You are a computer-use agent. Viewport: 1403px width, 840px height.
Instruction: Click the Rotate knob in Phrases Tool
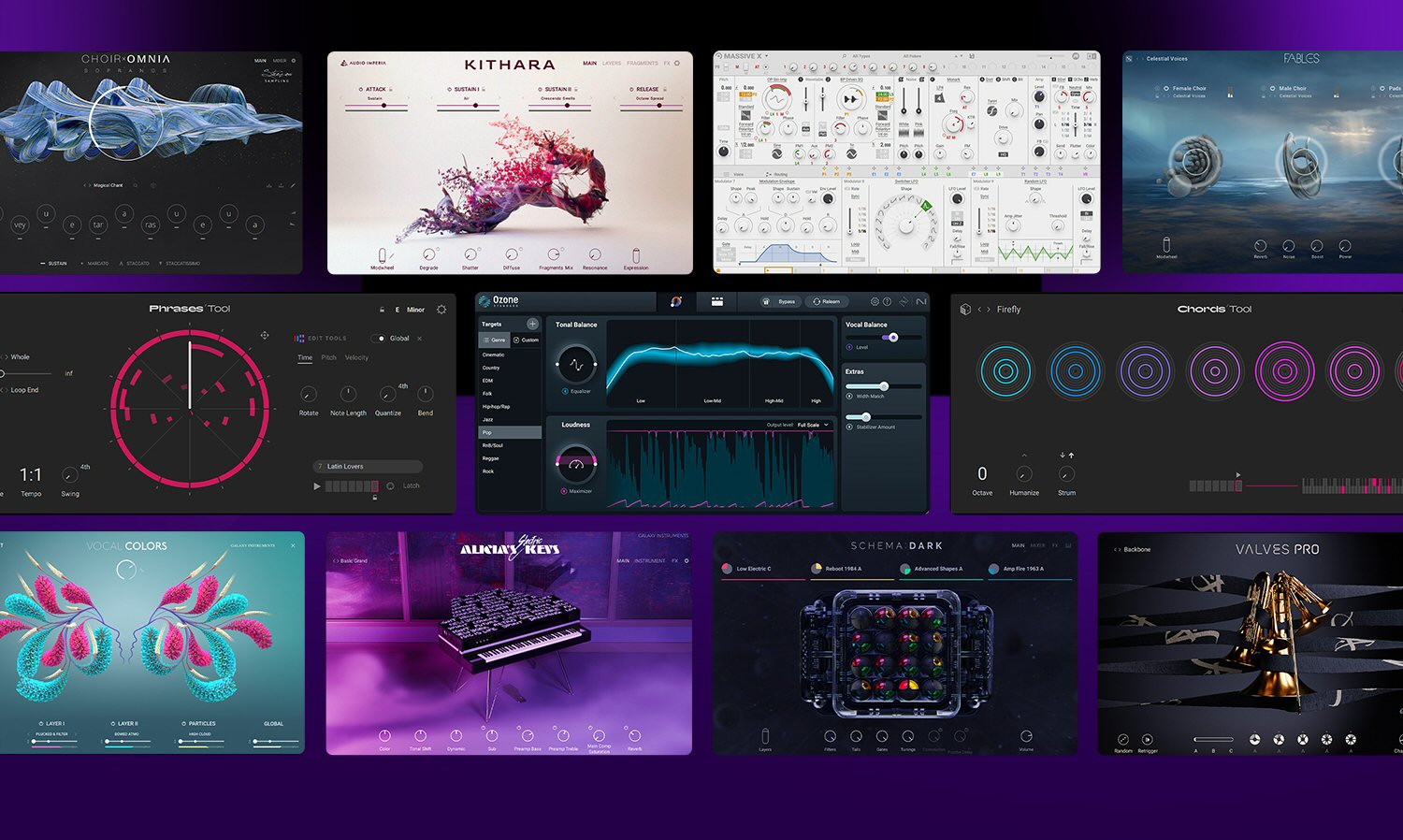[x=309, y=395]
